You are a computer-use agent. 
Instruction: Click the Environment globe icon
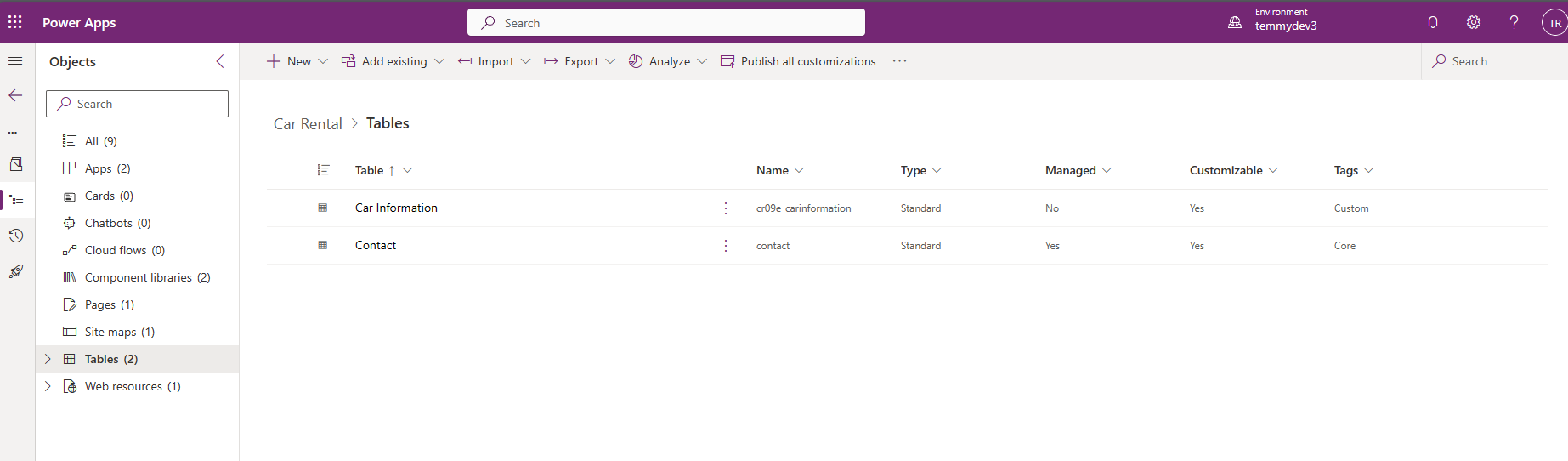pos(1235,23)
